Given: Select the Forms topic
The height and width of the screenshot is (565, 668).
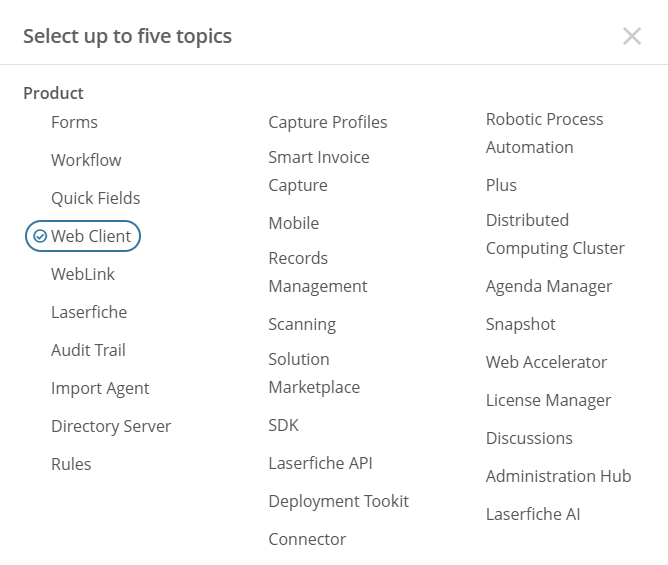Looking at the screenshot, I should tap(75, 122).
